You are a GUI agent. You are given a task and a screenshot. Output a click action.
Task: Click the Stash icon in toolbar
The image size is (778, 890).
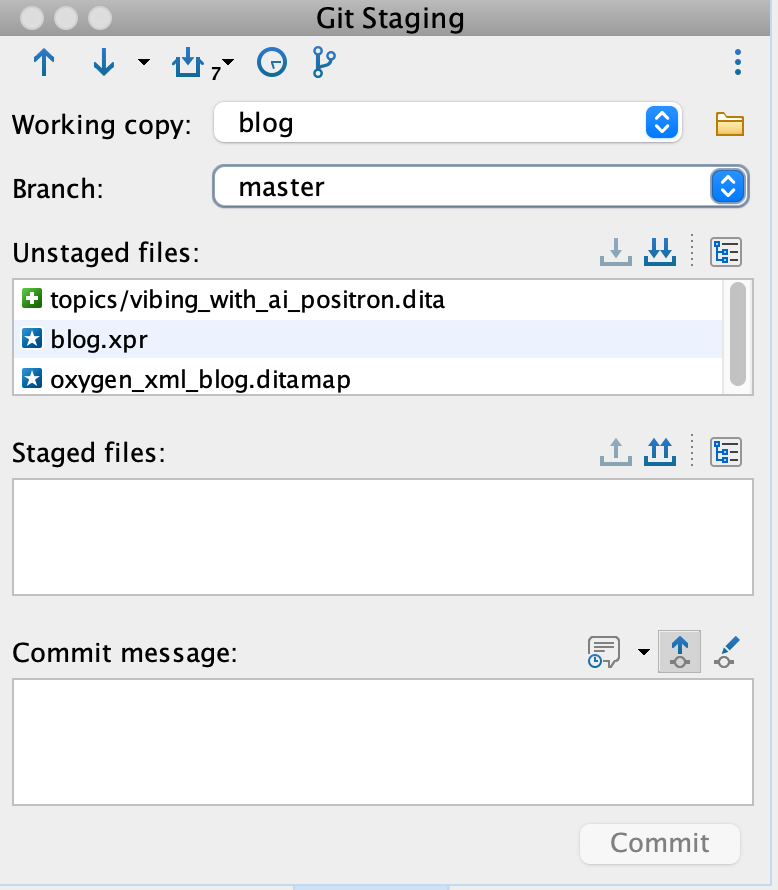pos(188,64)
